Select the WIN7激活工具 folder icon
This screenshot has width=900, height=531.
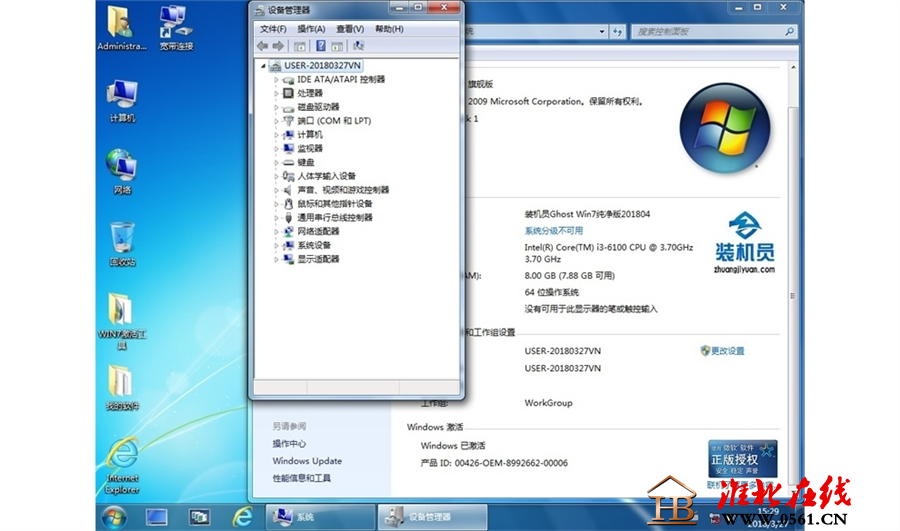pyautogui.click(x=121, y=309)
